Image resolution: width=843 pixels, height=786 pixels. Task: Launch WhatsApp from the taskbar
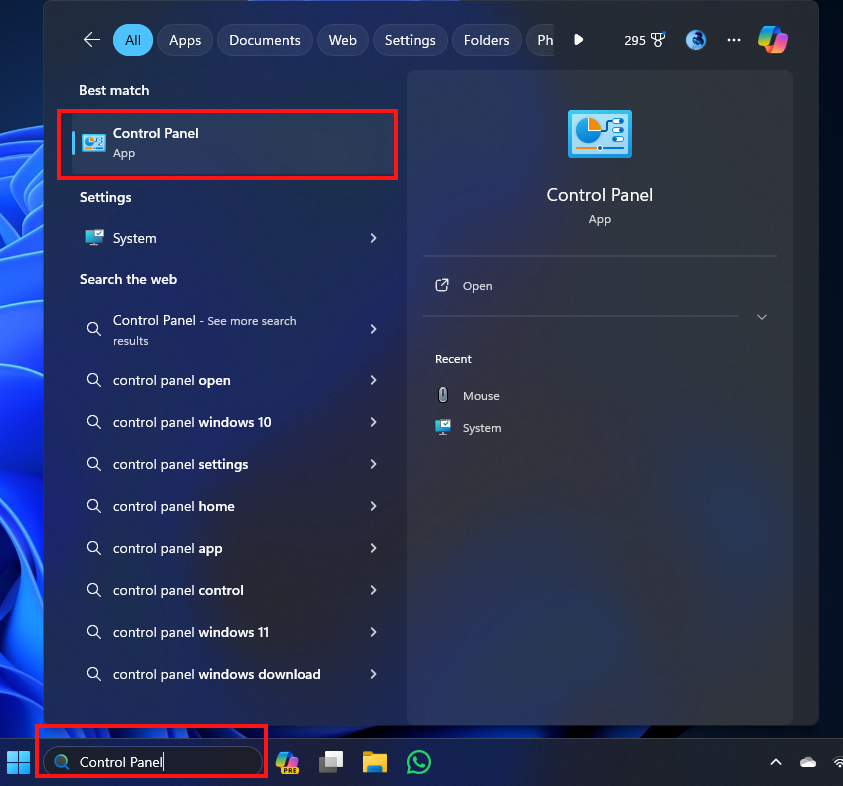tap(419, 762)
